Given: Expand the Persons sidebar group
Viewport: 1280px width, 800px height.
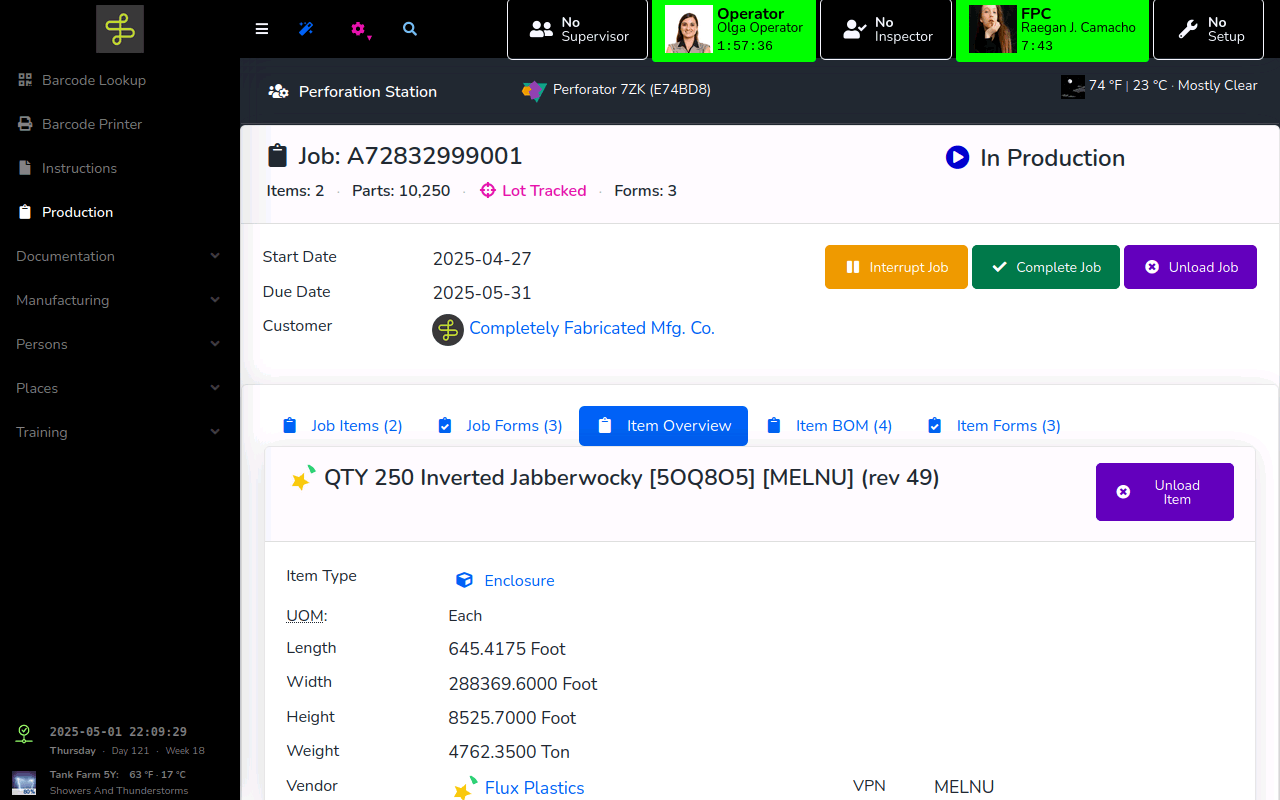Looking at the screenshot, I should (119, 344).
